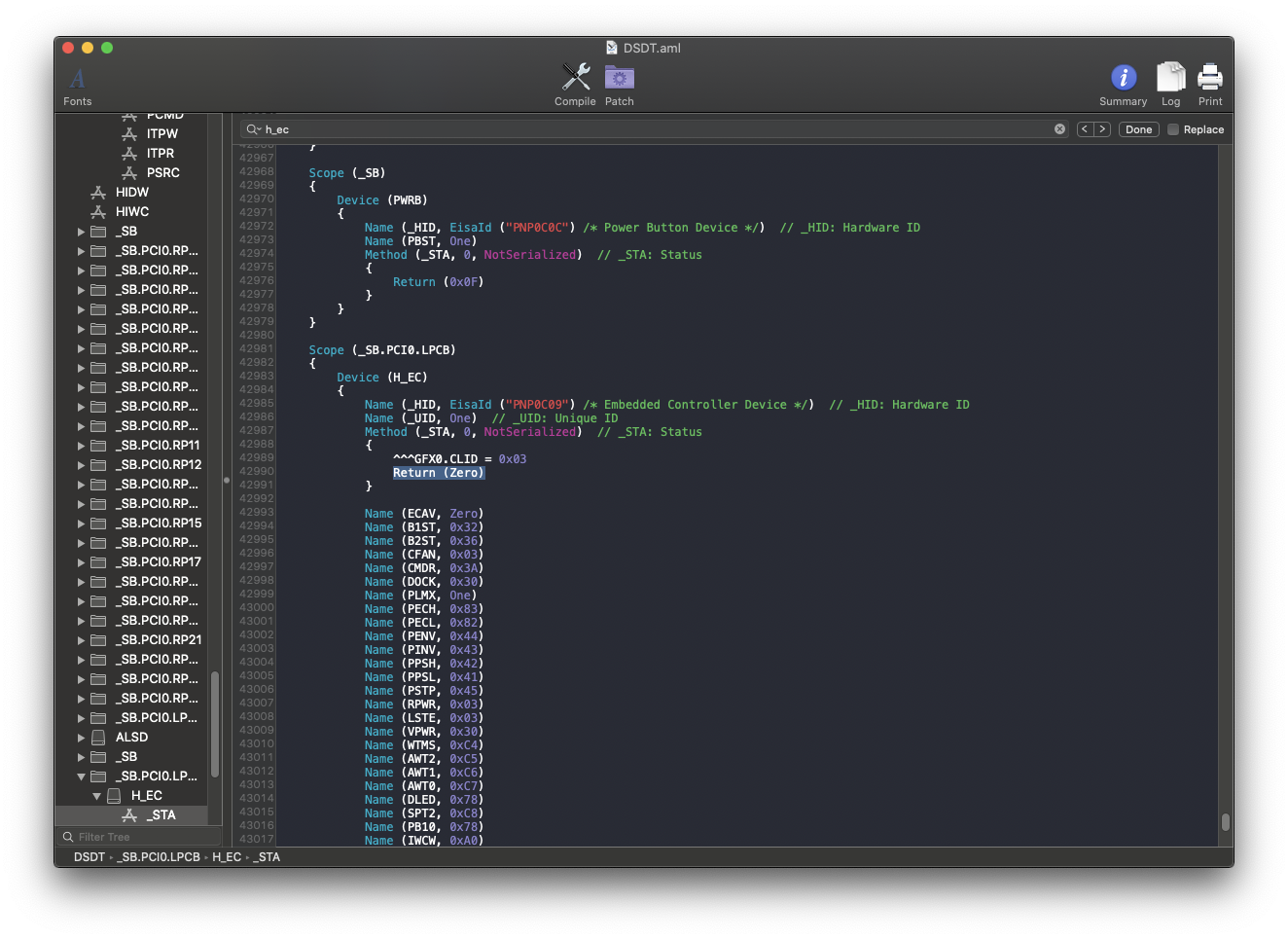The width and height of the screenshot is (1288, 939).
Task: Click the Compile tool icon
Action: (x=575, y=78)
